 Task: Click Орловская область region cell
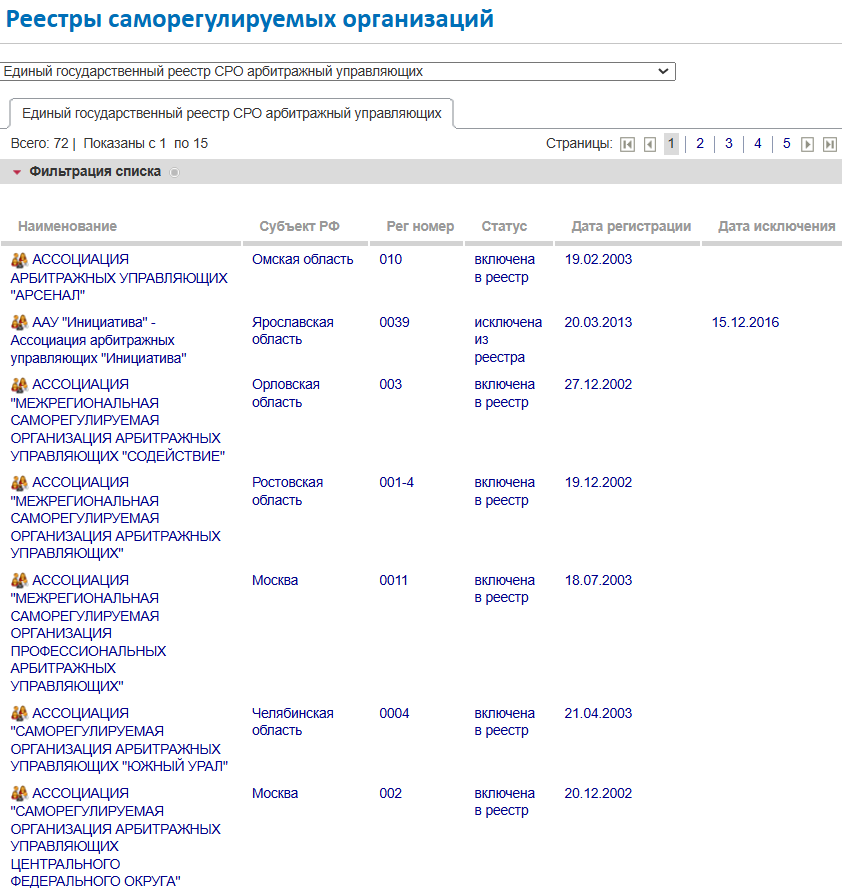(286, 393)
